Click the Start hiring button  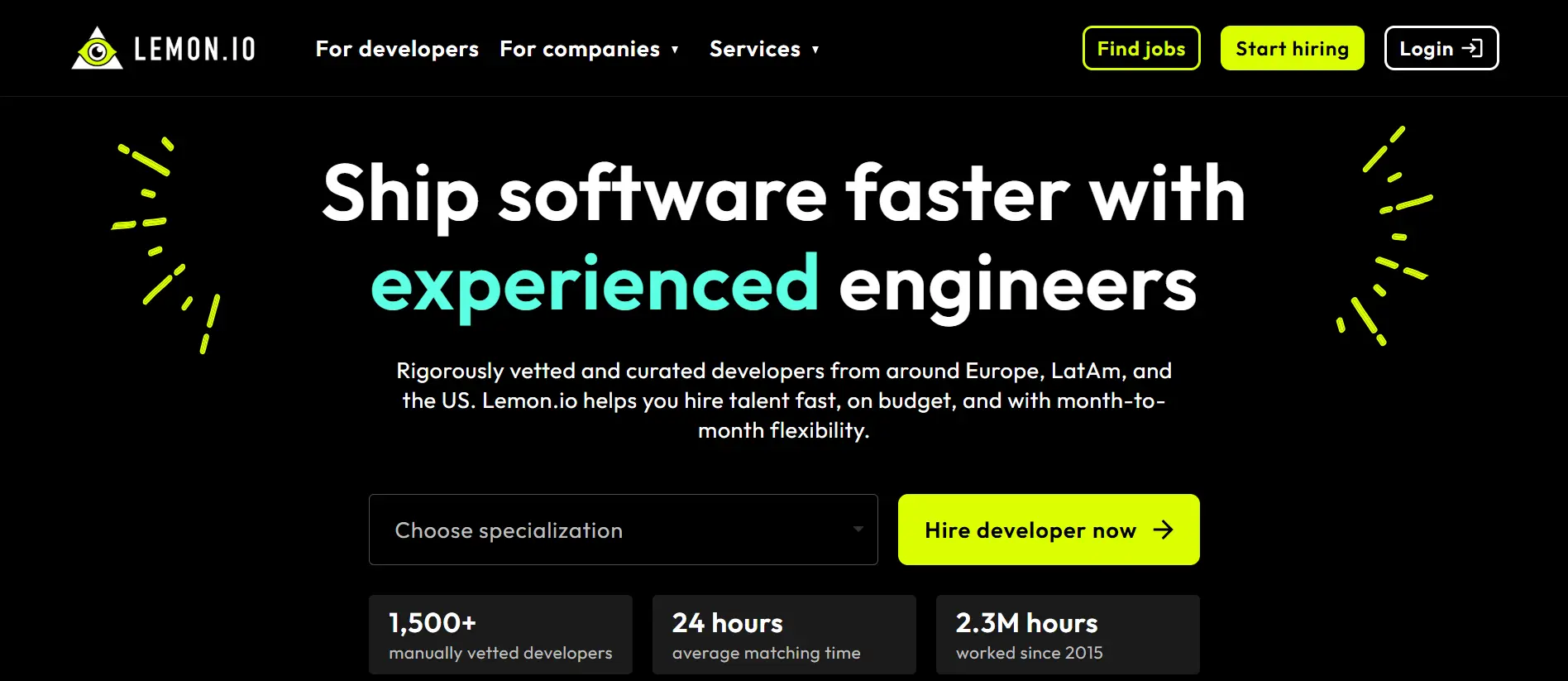(1292, 48)
